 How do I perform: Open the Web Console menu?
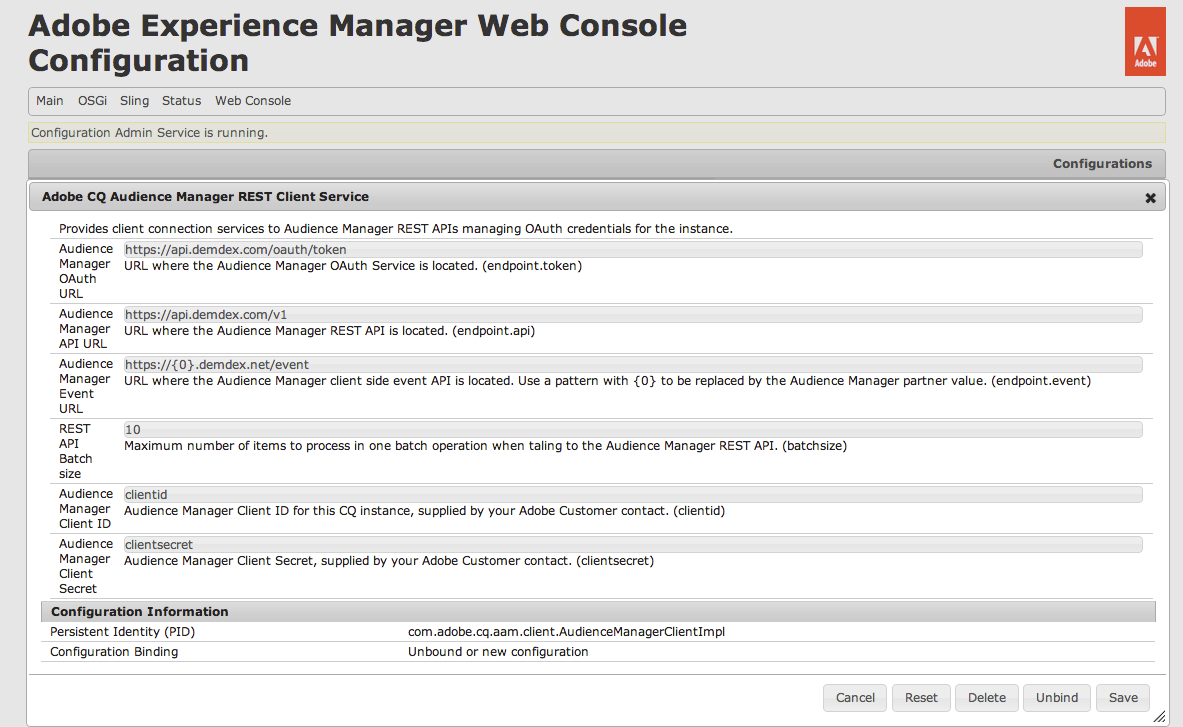pos(252,100)
